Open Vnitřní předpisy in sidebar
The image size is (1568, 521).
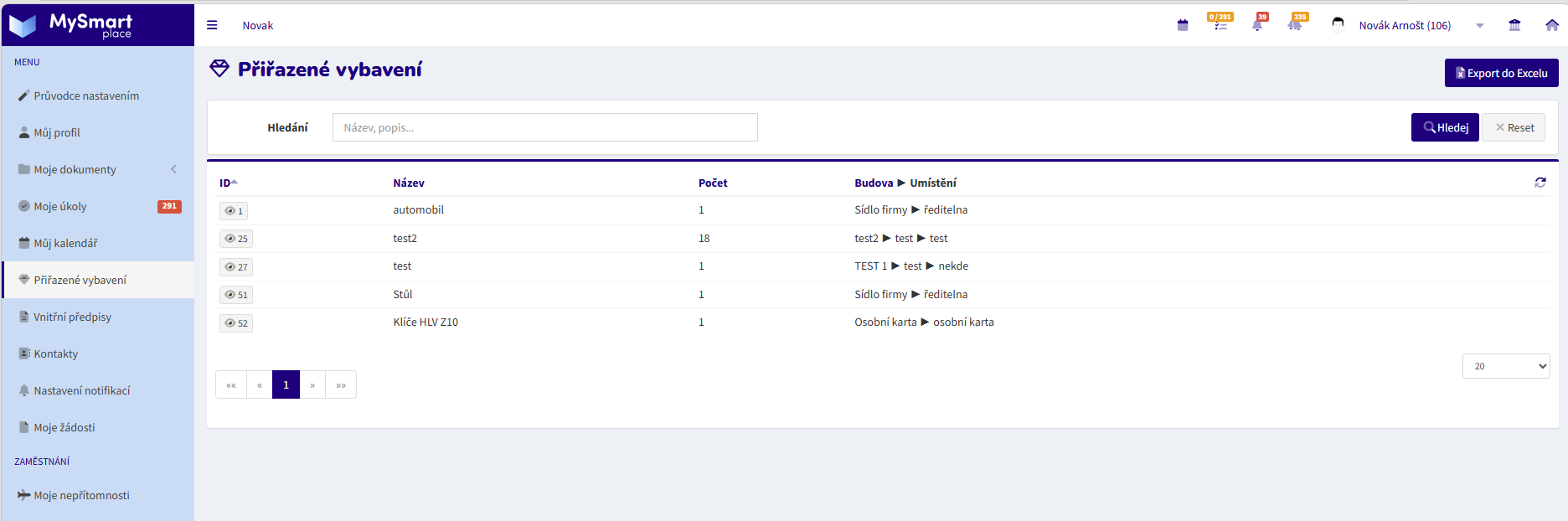(x=98, y=317)
